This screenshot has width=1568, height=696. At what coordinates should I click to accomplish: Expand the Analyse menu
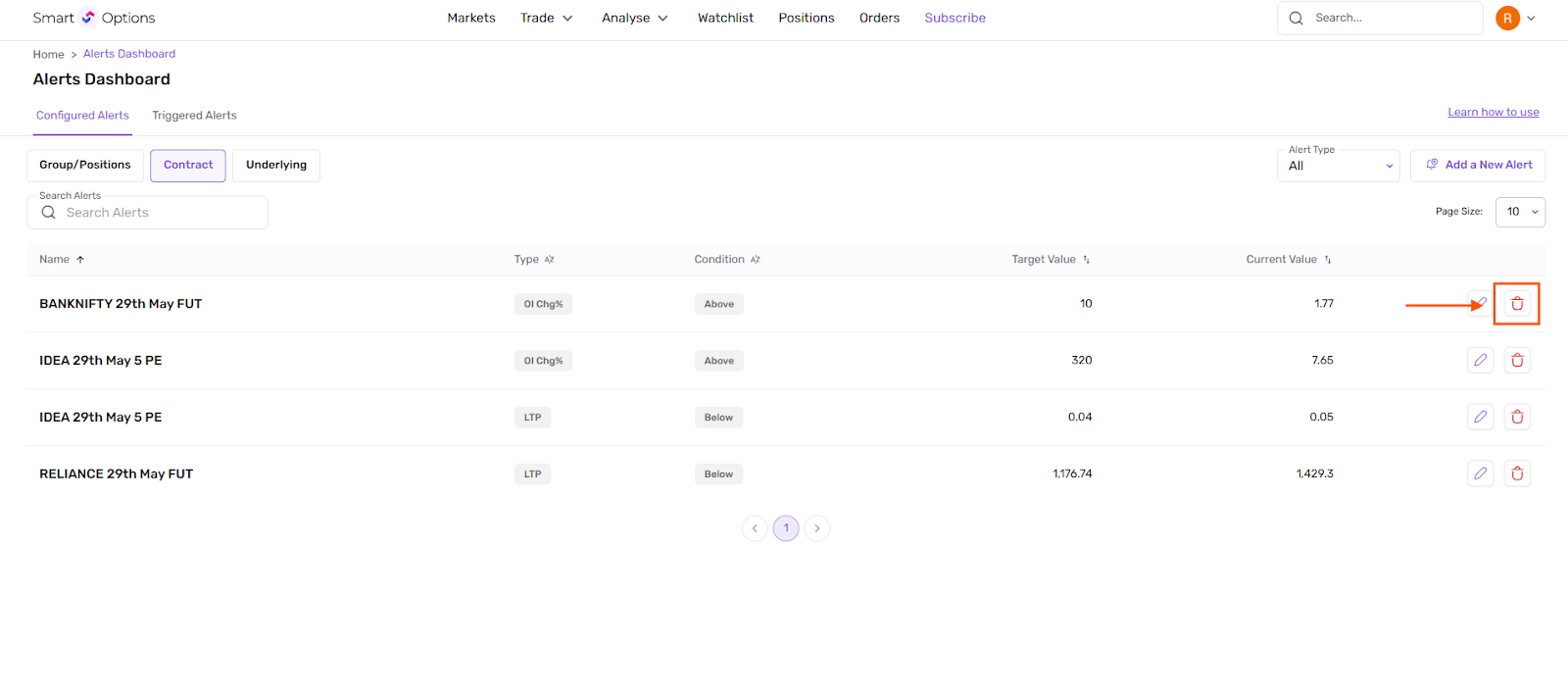(635, 18)
